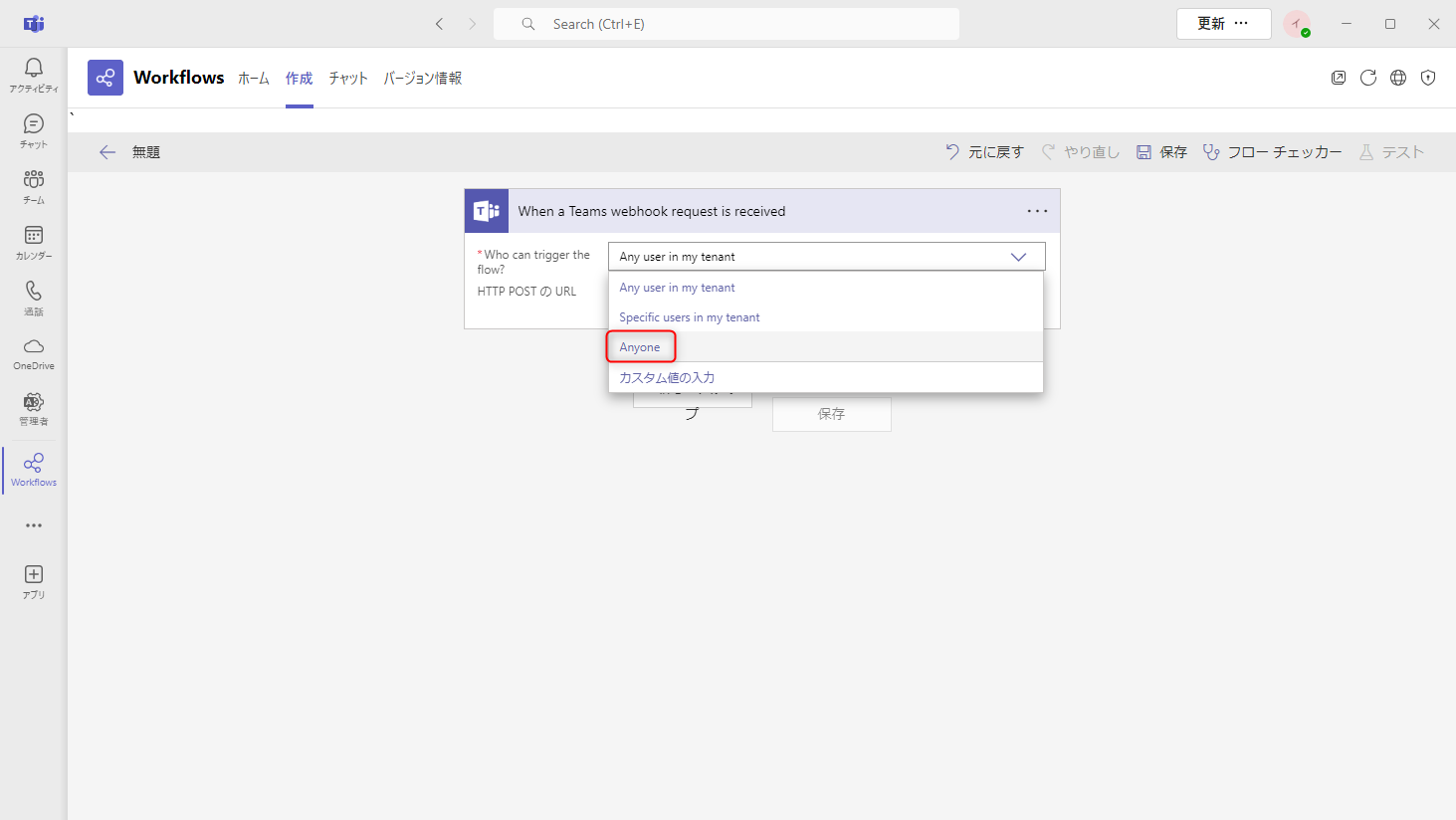Click the Microsoft Teams logo

click(x=34, y=24)
